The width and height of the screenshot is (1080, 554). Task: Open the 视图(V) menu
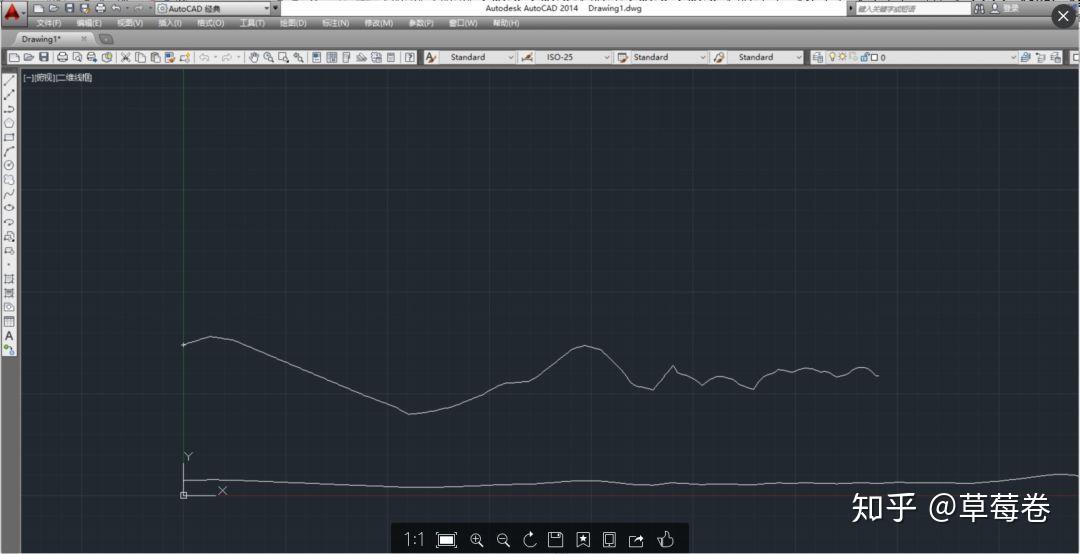point(130,23)
